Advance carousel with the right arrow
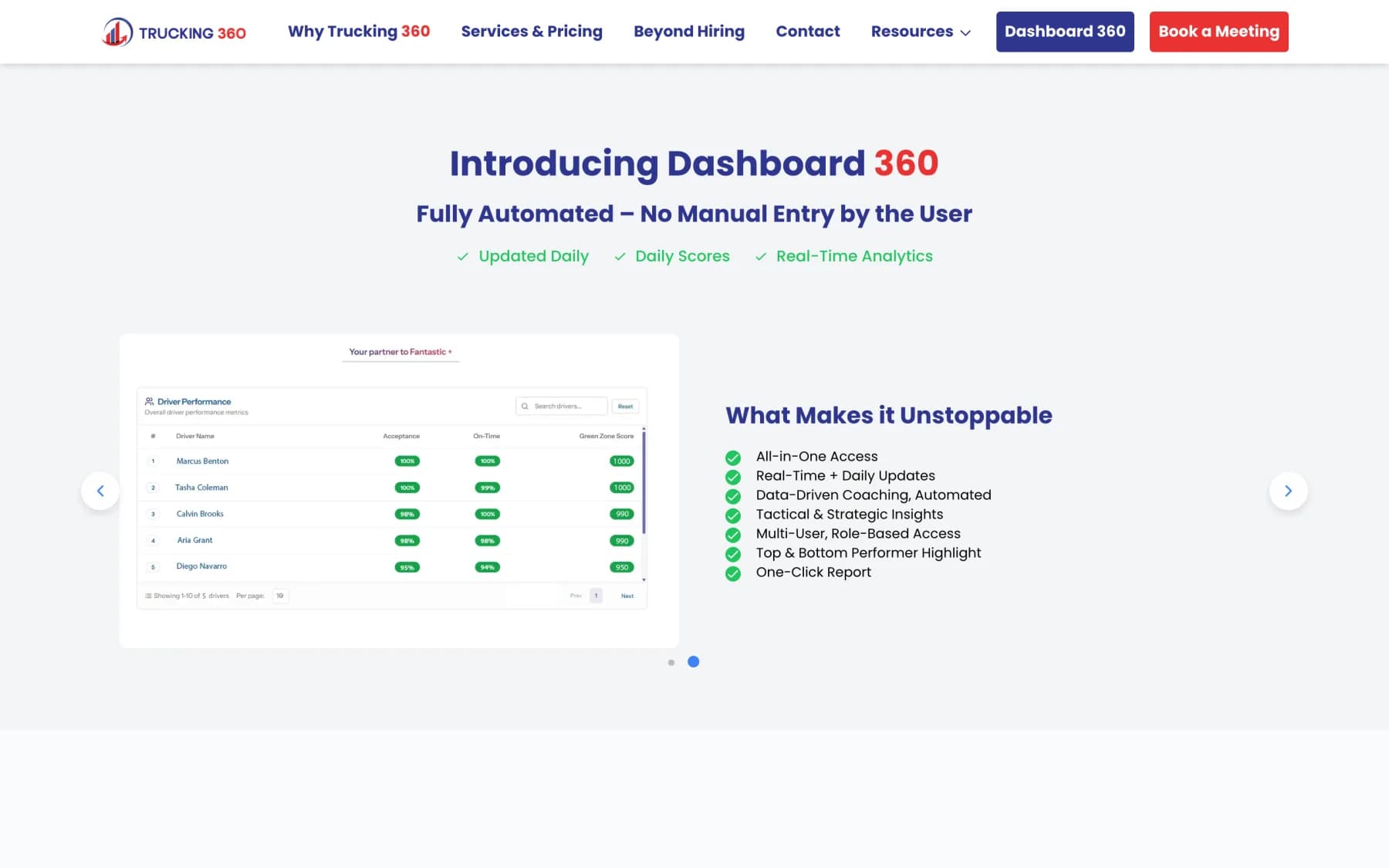Viewport: 1389px width, 868px height. coord(1288,491)
